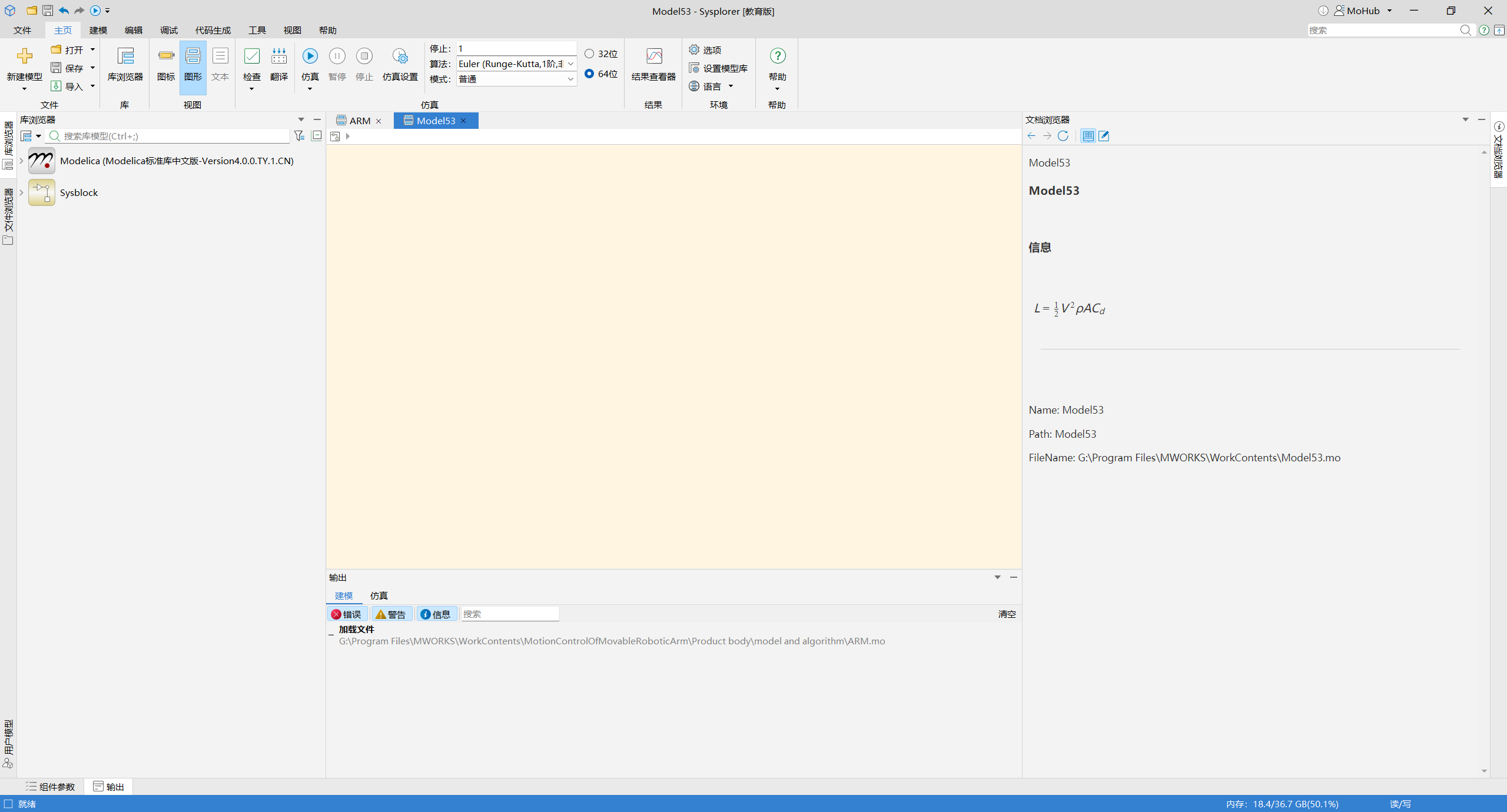
Task: Open the 用户模型 side panel tab
Action: click(x=8, y=744)
